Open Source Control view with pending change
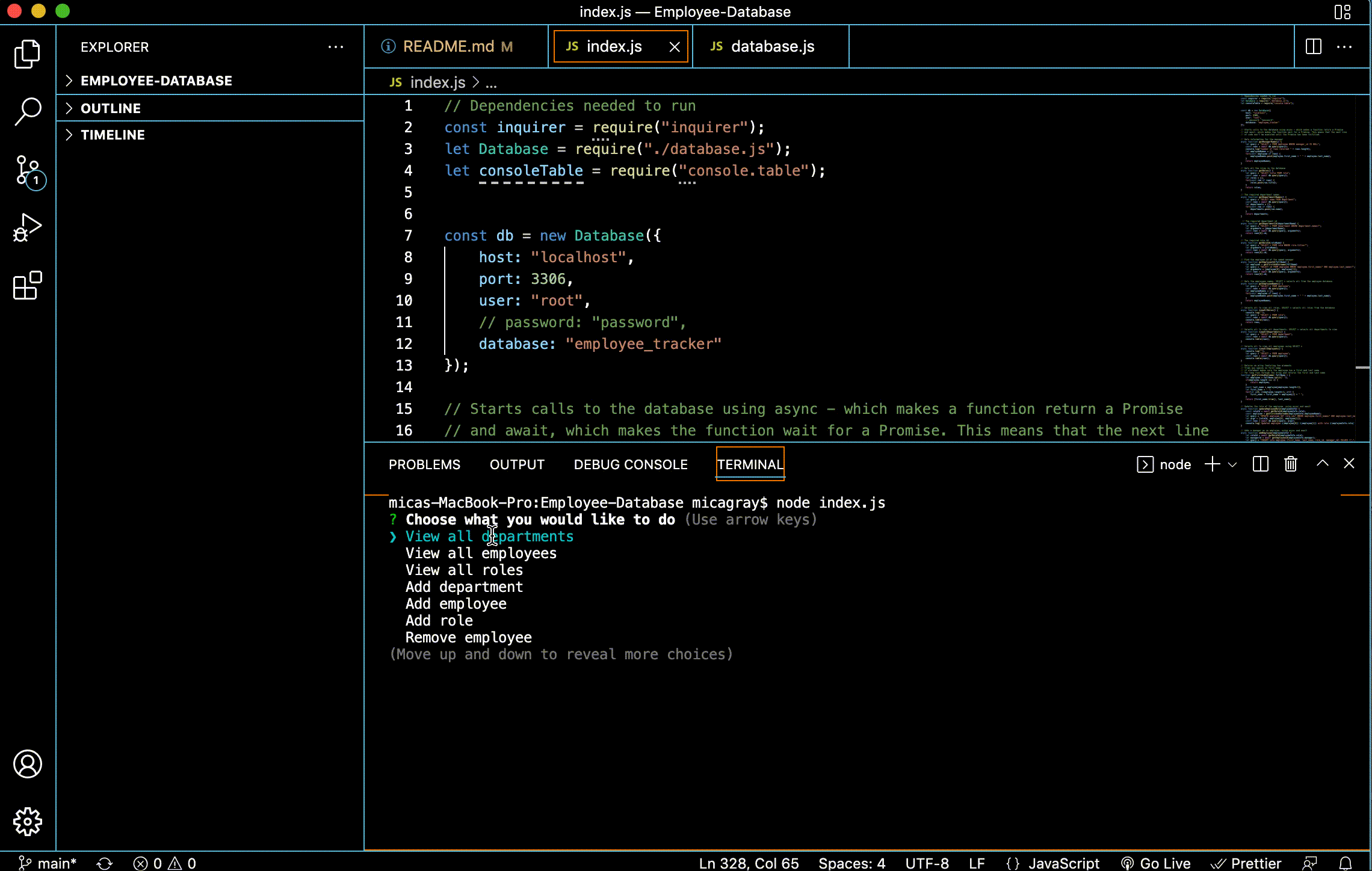This screenshot has height=871, width=1372. (28, 171)
